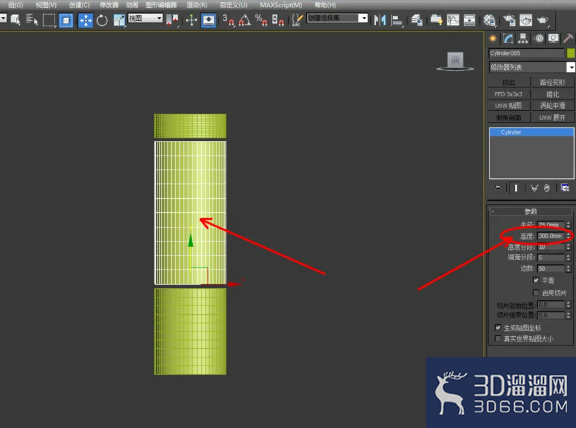Toggle the Angle Snap icon
This screenshot has height=428, width=576.
click(x=245, y=20)
